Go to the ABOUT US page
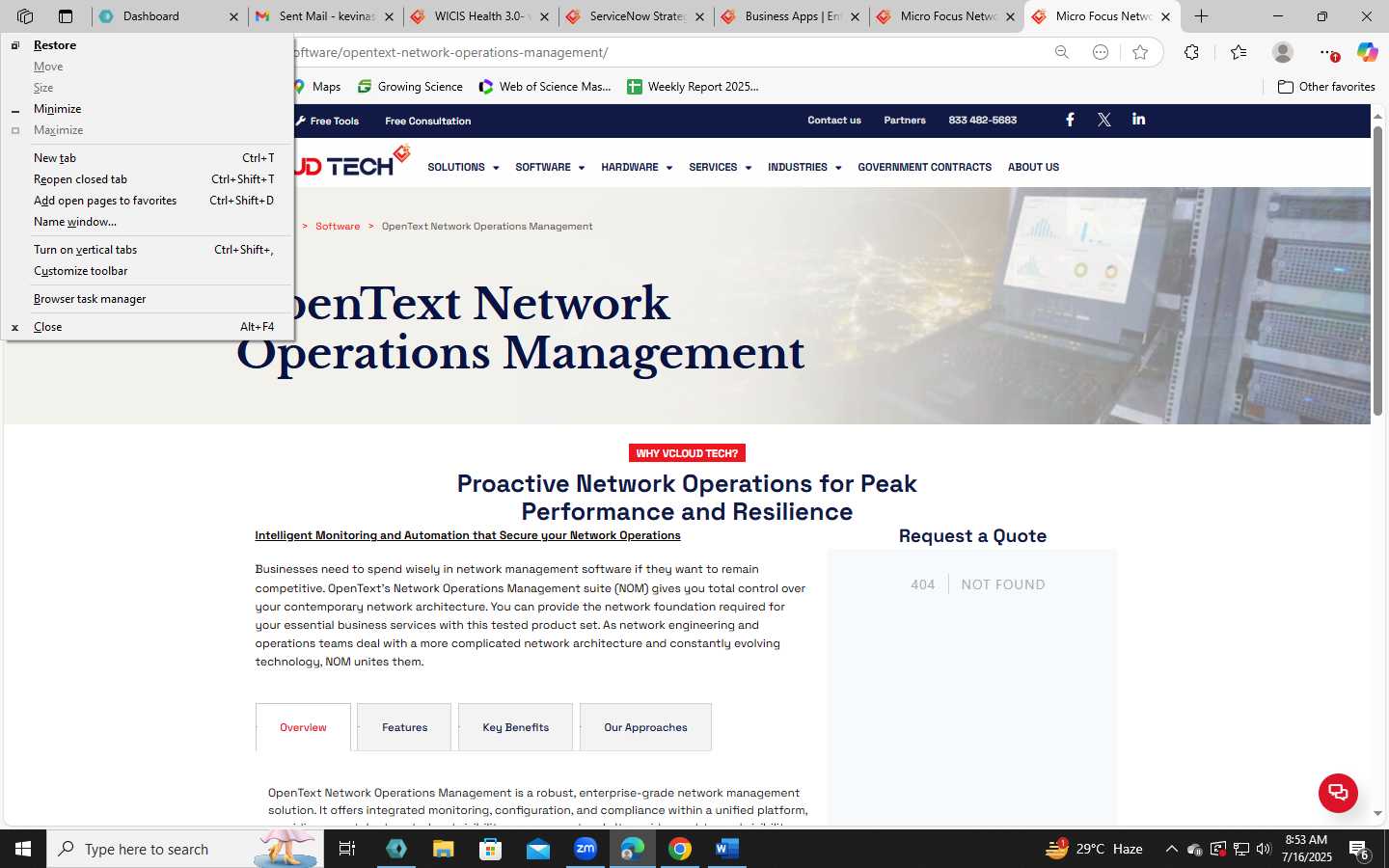The width and height of the screenshot is (1389, 868). (1033, 168)
